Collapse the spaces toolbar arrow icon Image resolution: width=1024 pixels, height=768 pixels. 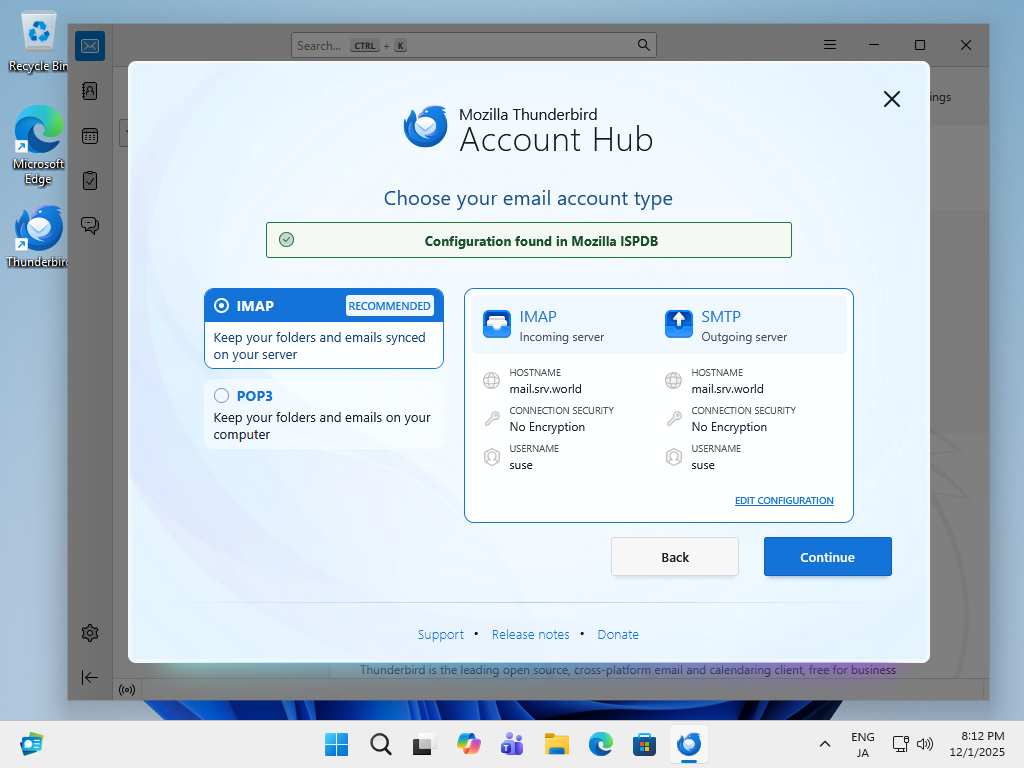(x=90, y=677)
